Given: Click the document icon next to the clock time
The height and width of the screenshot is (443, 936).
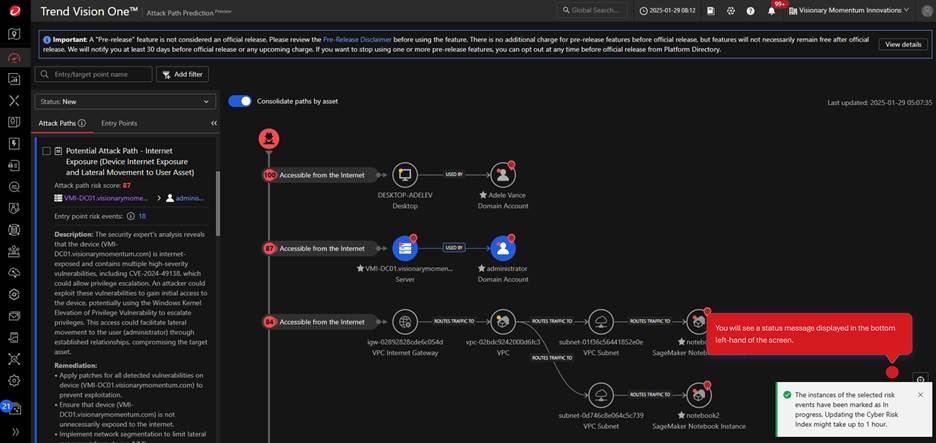Looking at the screenshot, I should [x=710, y=10].
